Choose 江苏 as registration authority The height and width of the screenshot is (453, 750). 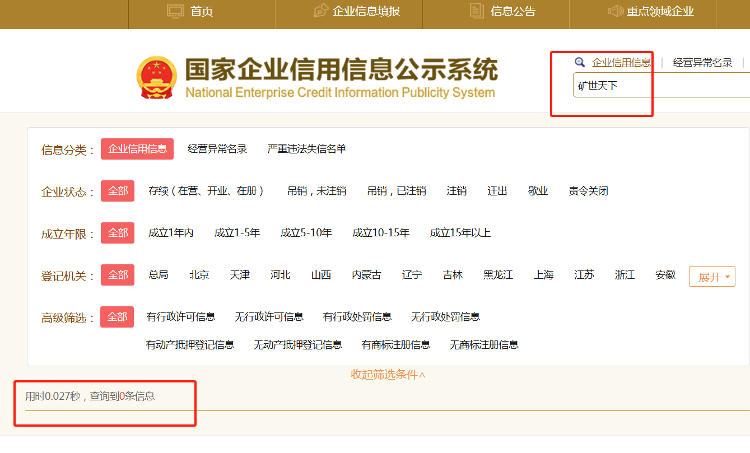[584, 275]
